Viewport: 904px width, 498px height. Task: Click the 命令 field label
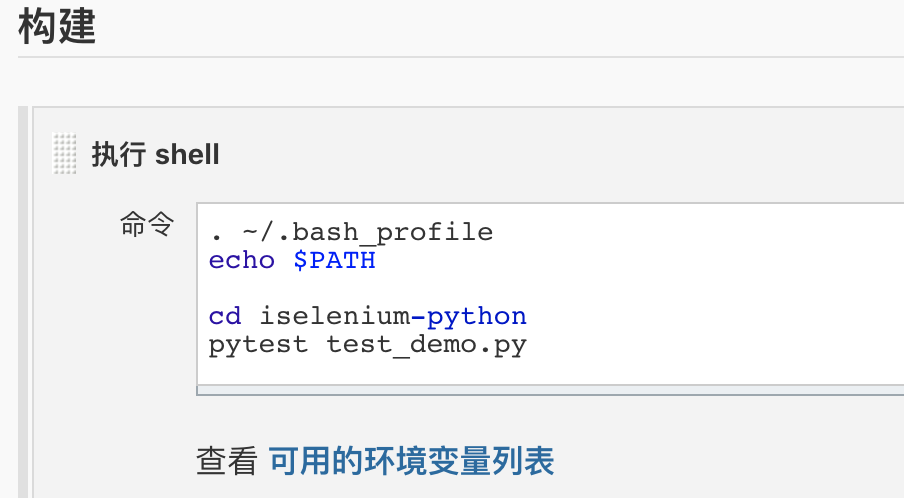tap(146, 224)
